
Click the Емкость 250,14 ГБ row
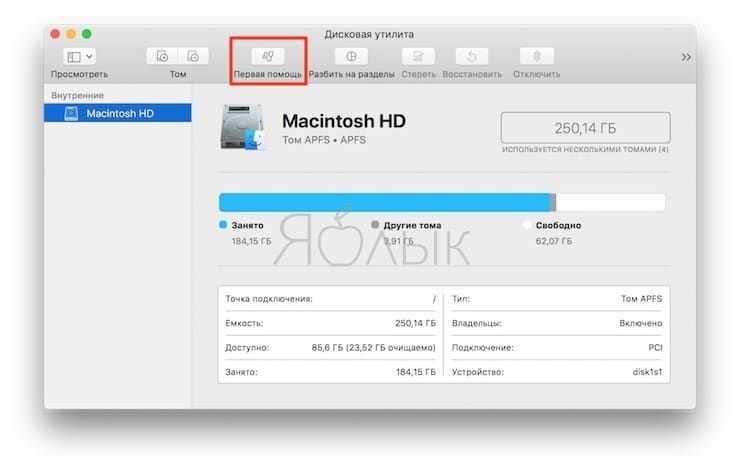(330, 323)
